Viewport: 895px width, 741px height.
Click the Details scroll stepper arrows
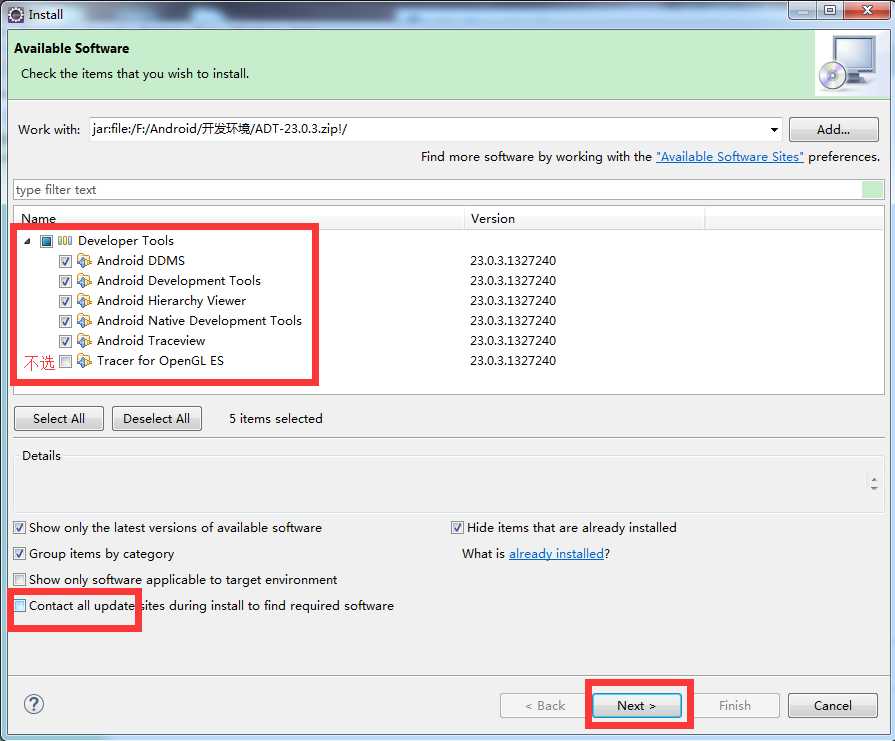coord(874,484)
